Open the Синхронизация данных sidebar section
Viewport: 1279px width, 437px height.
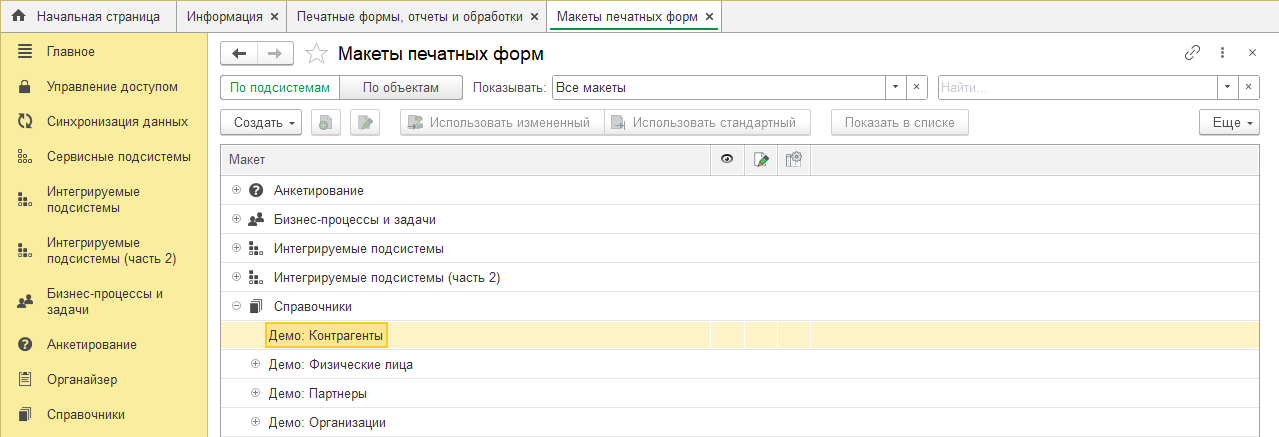tap(117, 122)
